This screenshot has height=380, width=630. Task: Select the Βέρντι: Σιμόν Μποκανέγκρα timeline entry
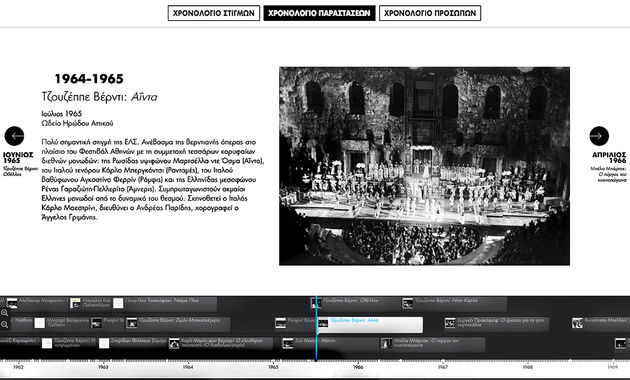click(x=178, y=324)
